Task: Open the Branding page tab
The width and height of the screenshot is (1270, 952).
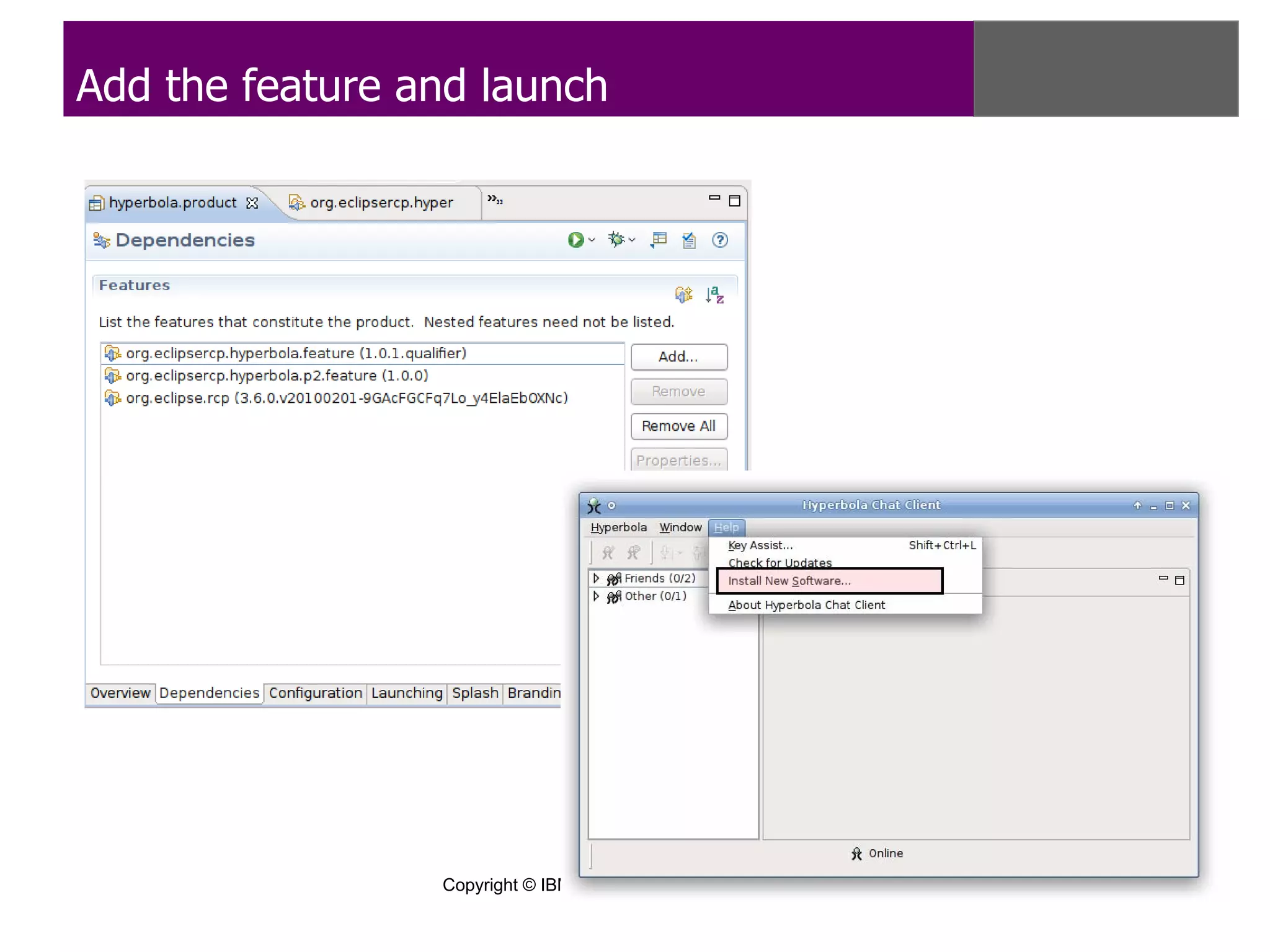Action: 533,693
